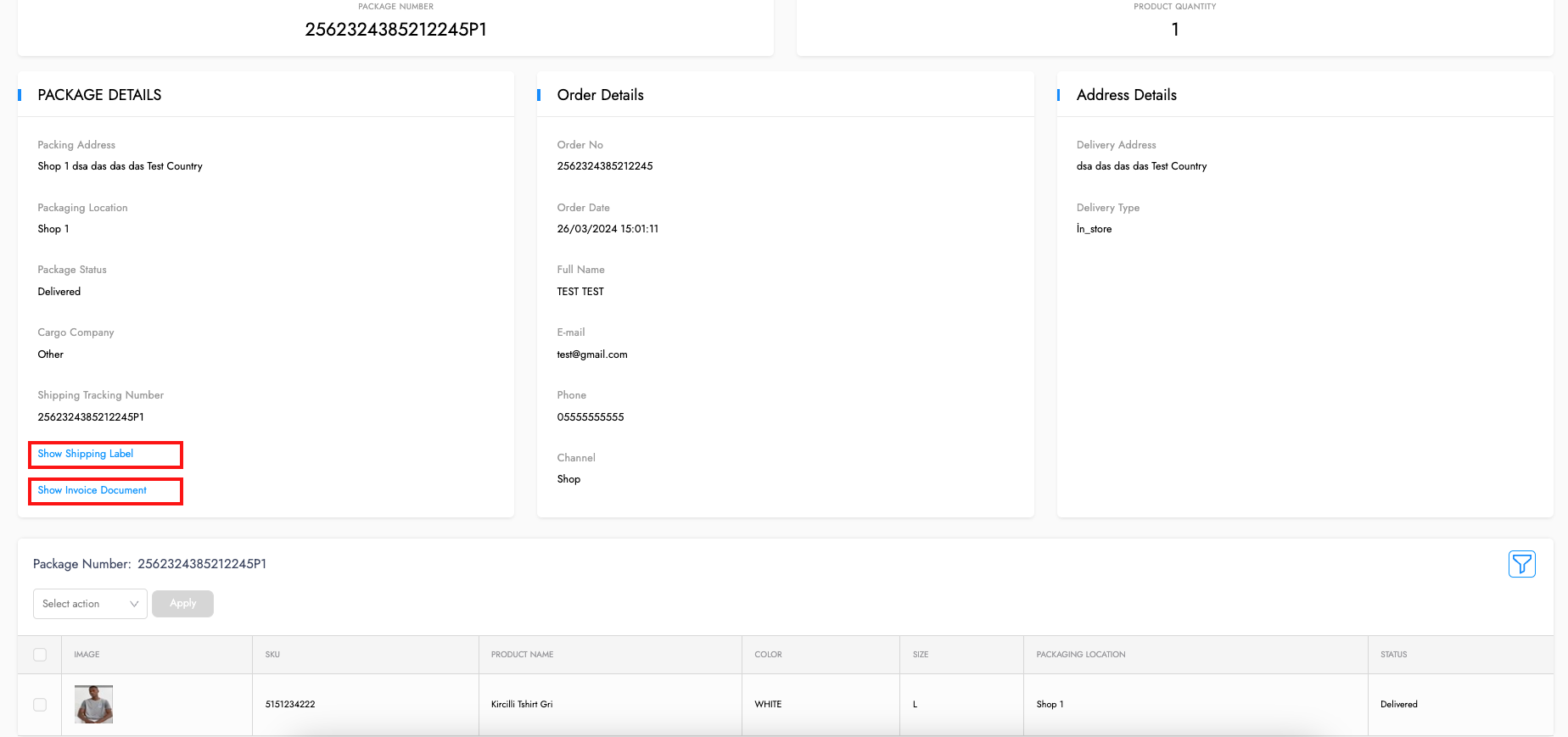The height and width of the screenshot is (737, 1568).
Task: Click the SKU value 5151234222
Action: [x=290, y=705]
